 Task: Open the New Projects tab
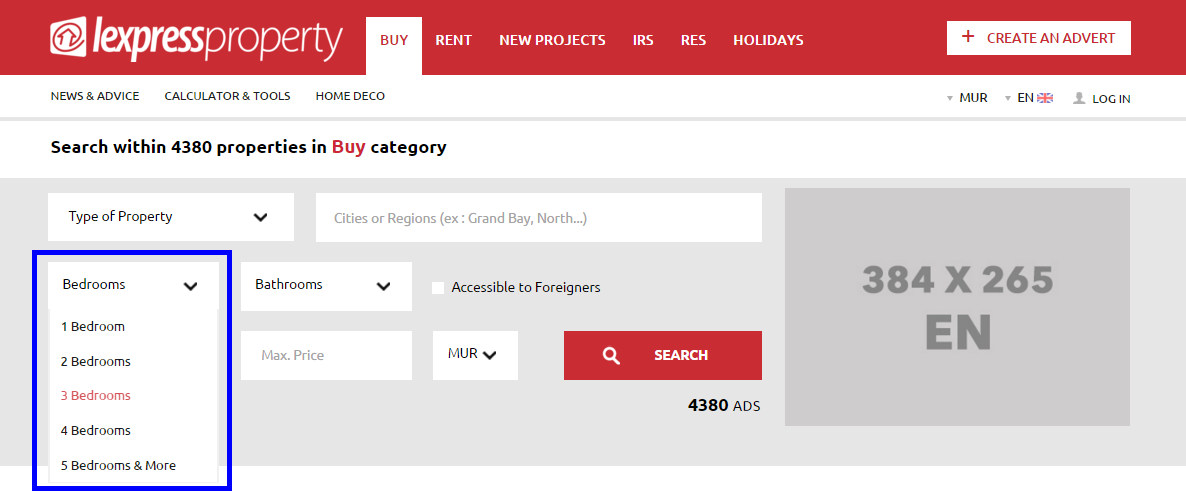(552, 40)
